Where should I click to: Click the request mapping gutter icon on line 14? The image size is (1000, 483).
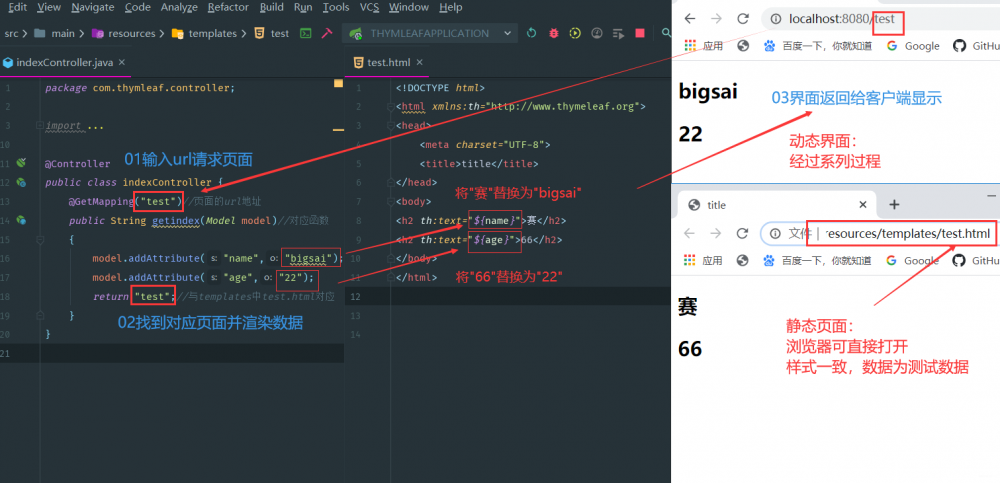point(21,220)
